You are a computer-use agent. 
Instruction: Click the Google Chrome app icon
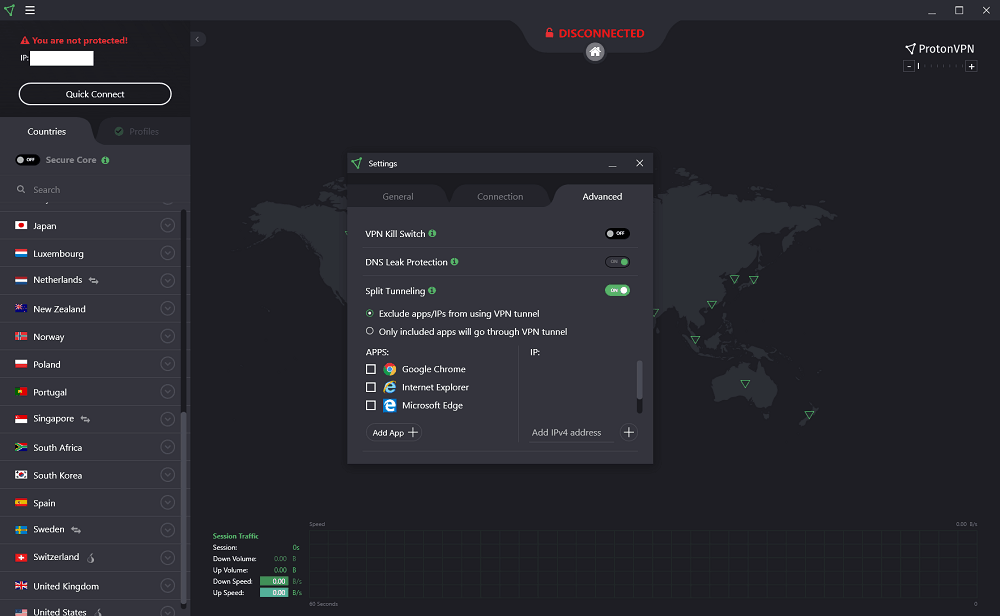point(390,369)
